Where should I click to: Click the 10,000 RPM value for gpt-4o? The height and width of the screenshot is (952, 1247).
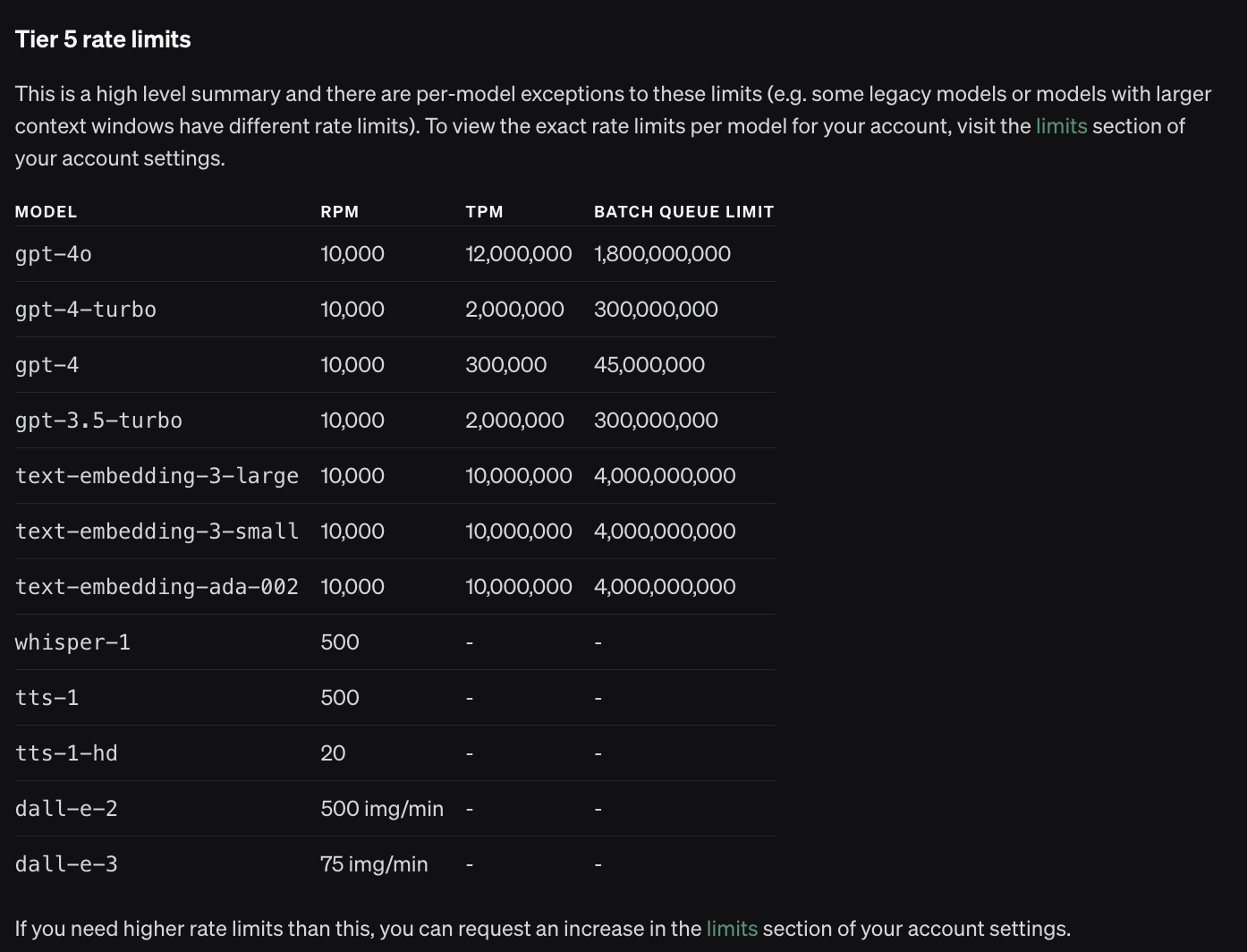pos(352,254)
